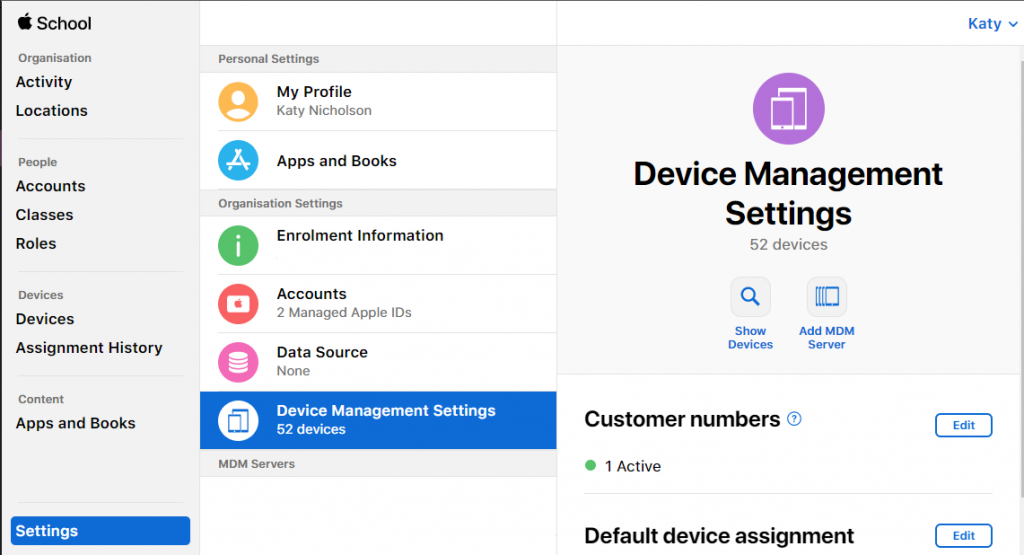
Task: Click the purple Device Management header icon
Action: 788,109
